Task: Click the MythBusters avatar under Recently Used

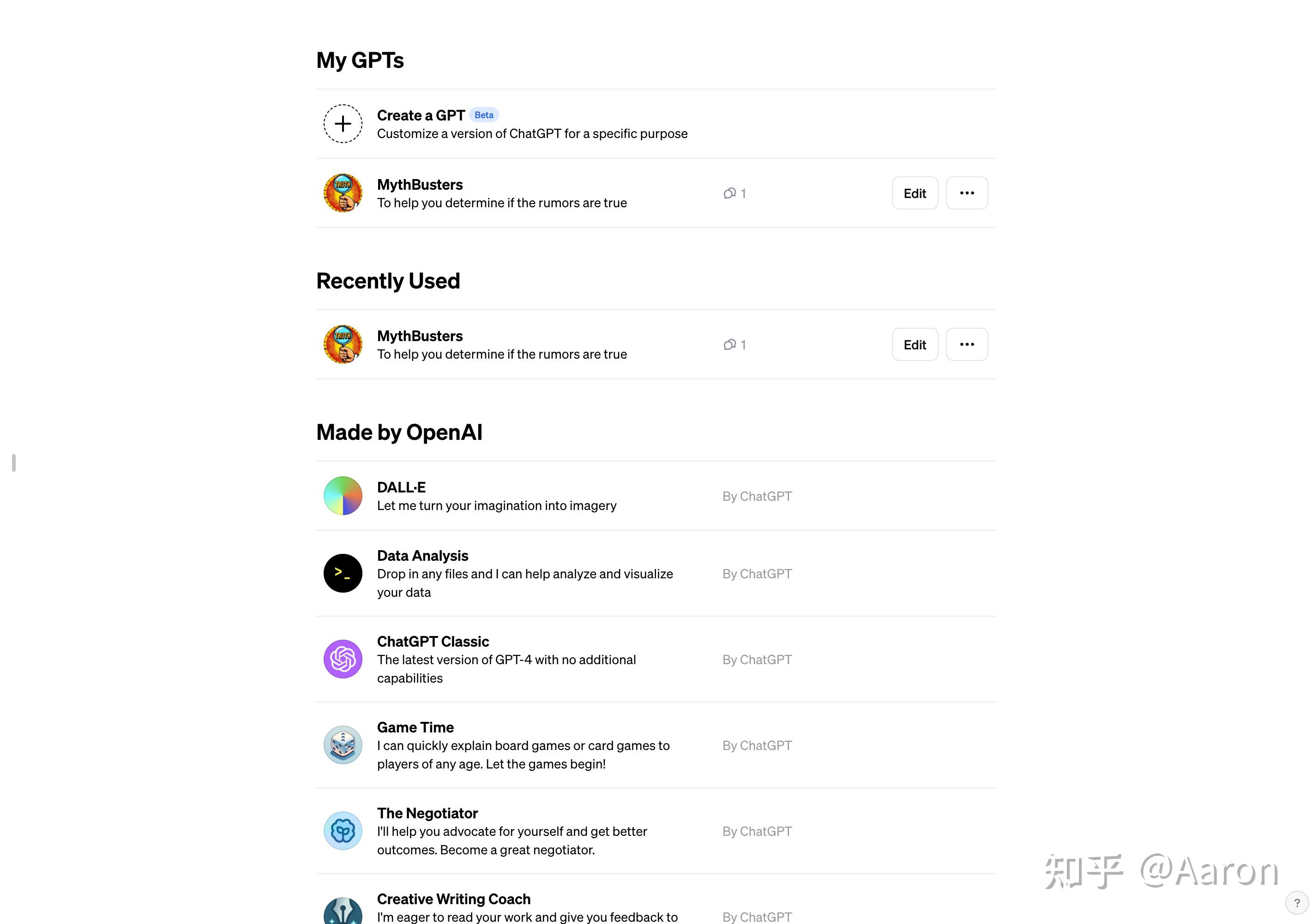Action: (x=343, y=344)
